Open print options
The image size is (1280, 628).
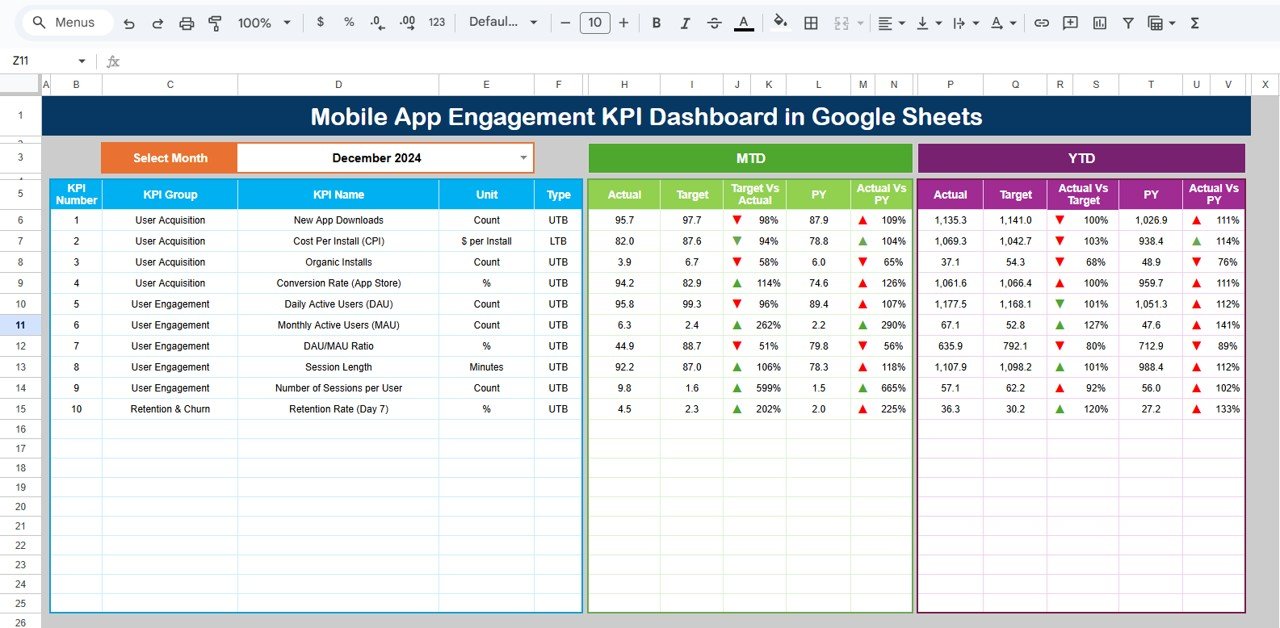[186, 22]
